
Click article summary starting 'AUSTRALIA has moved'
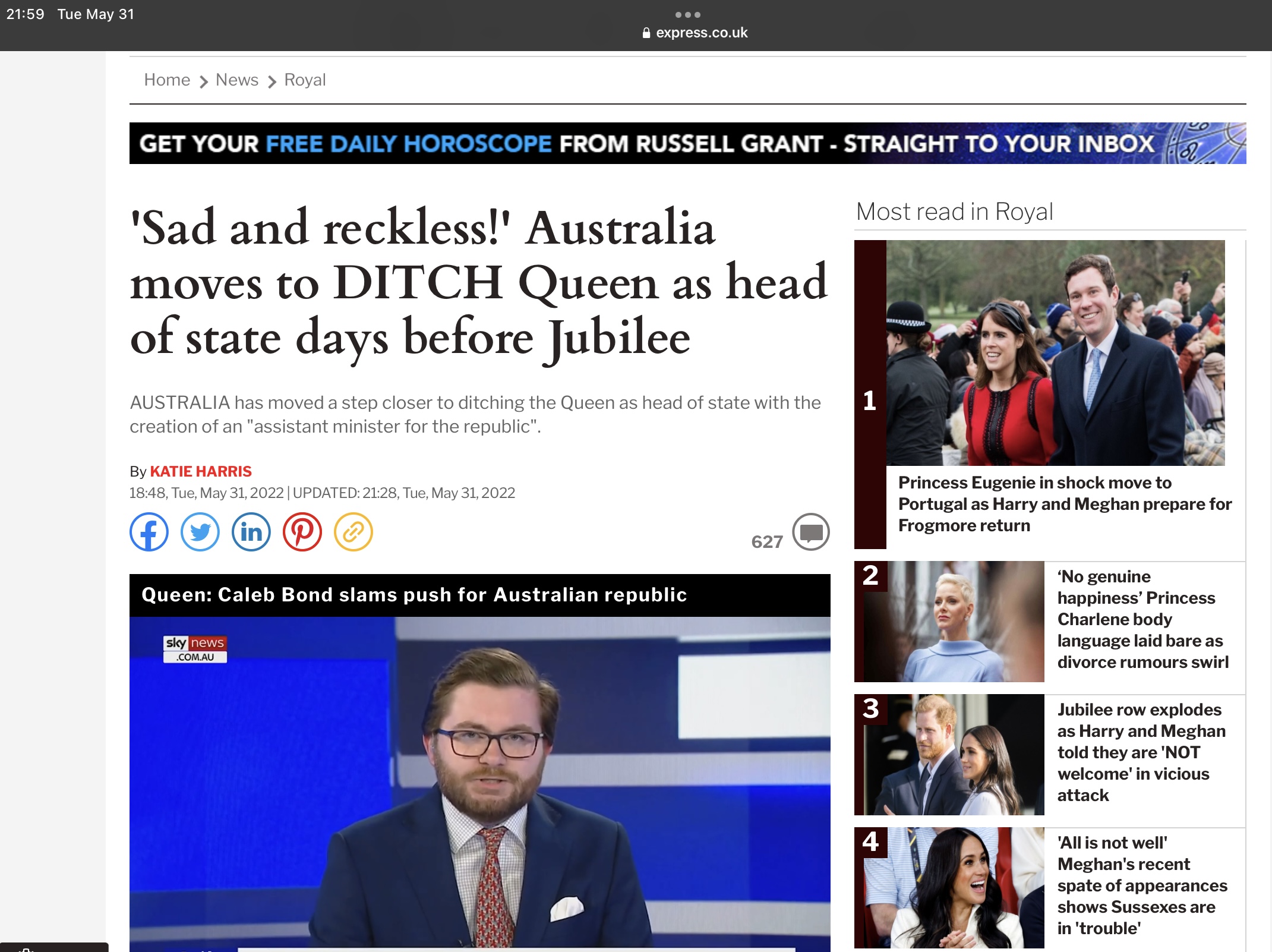pyautogui.click(x=475, y=414)
